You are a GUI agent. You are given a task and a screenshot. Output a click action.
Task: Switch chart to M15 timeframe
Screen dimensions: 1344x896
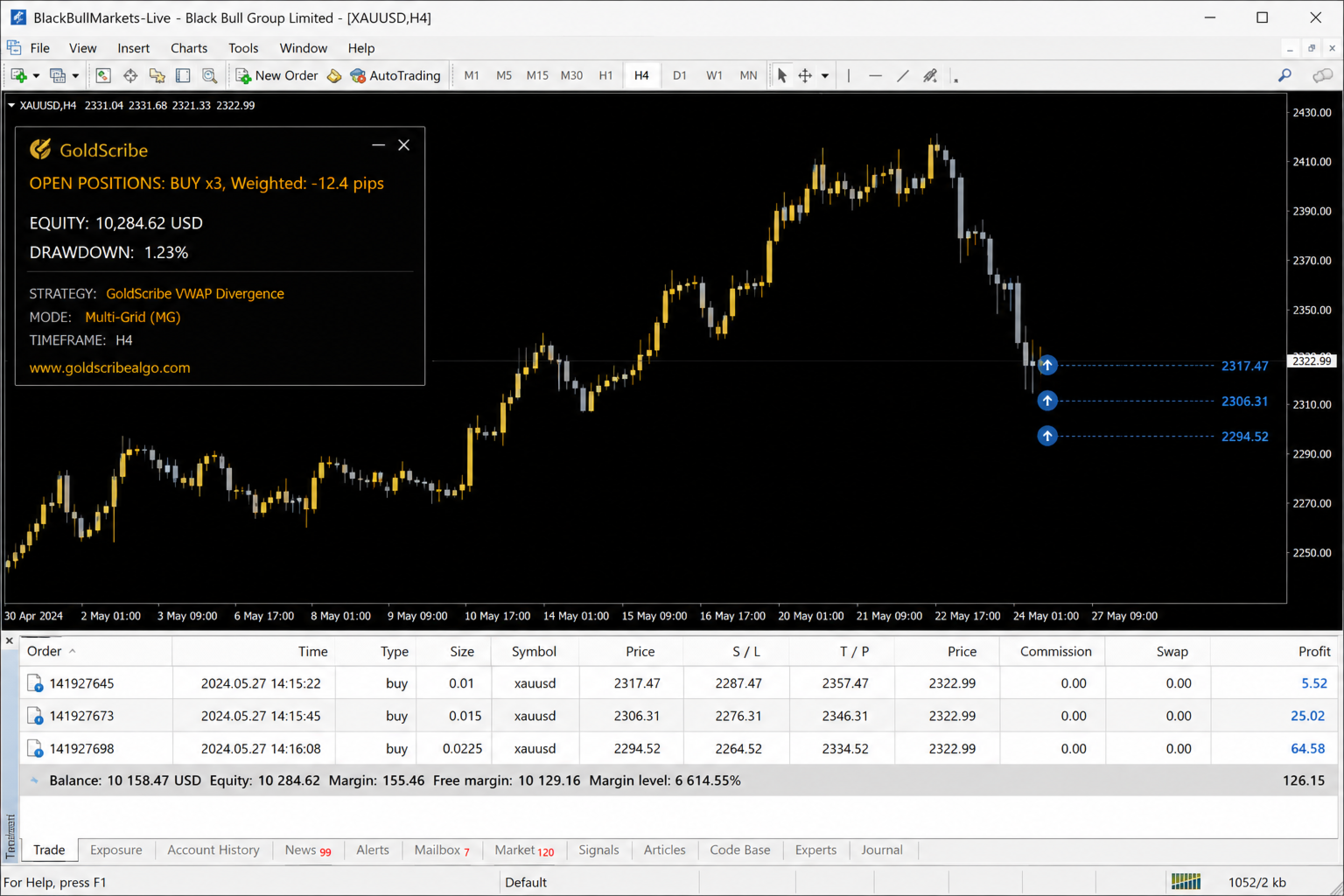coord(537,75)
